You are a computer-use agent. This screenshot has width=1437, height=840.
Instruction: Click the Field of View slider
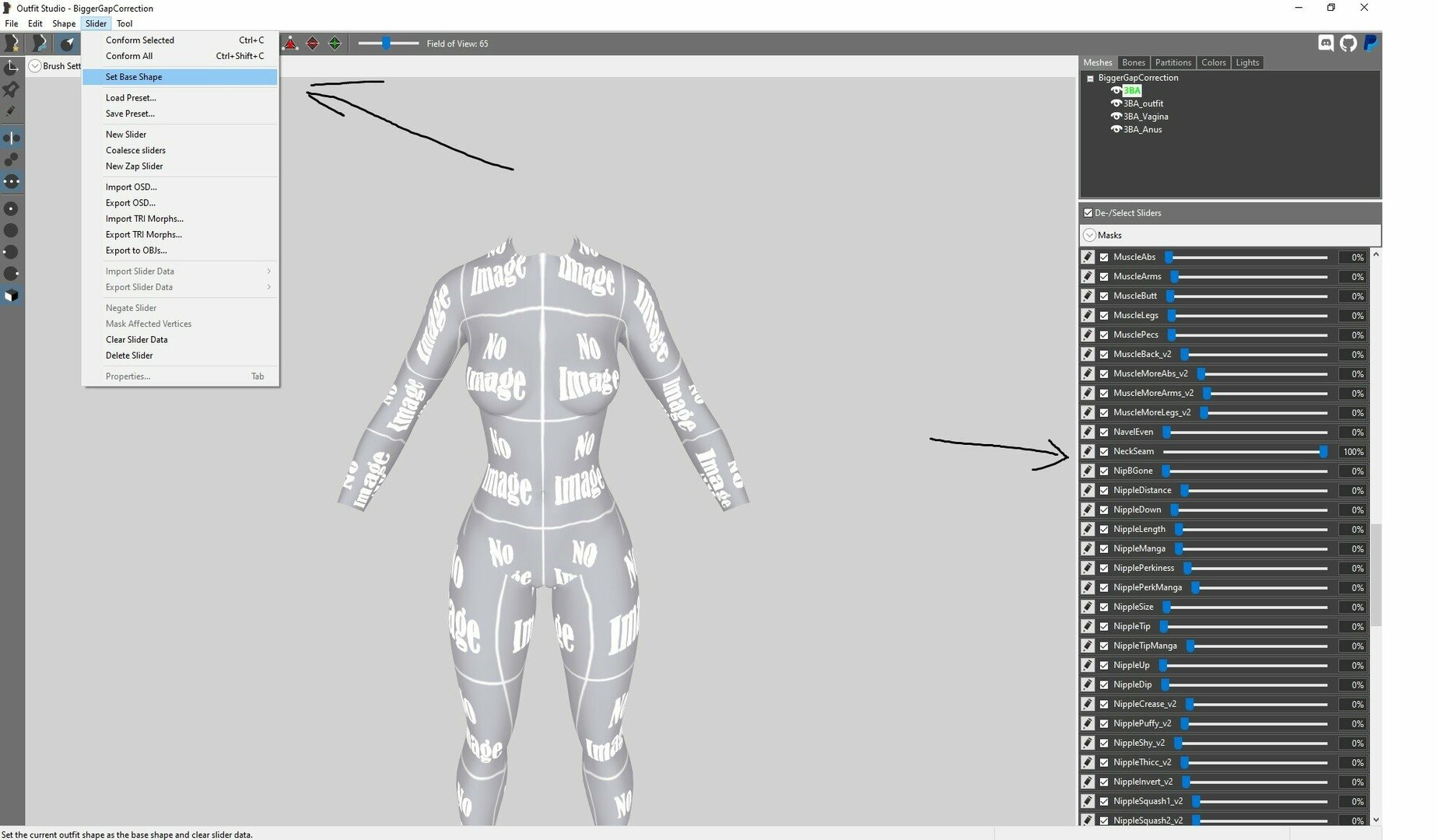[x=388, y=44]
